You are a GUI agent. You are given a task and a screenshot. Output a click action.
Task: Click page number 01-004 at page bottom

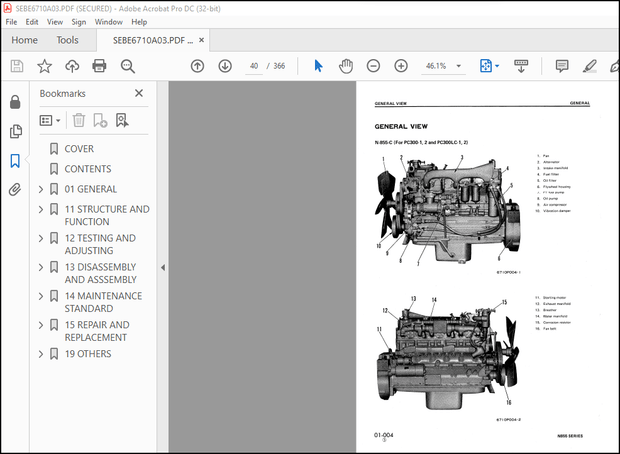coord(384,435)
